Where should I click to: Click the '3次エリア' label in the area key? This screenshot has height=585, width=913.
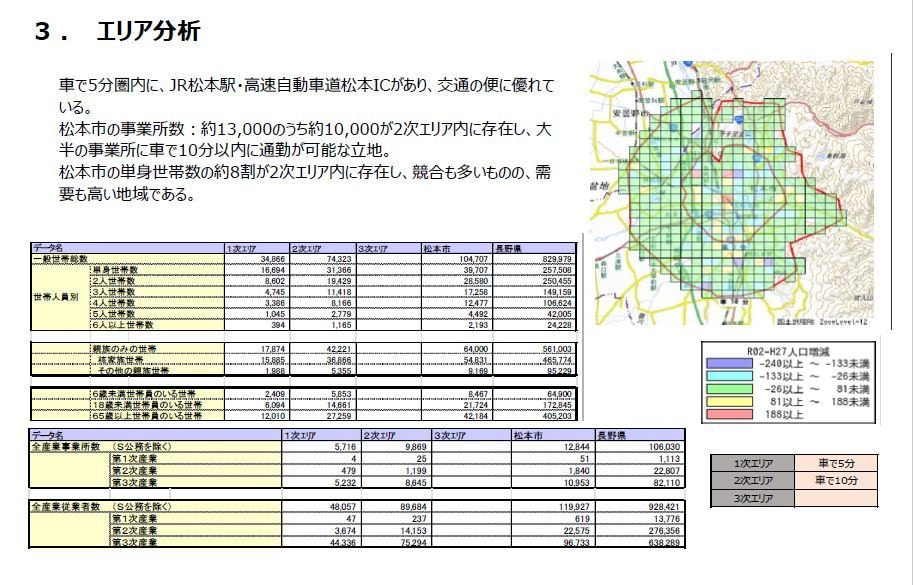pyautogui.click(x=753, y=498)
